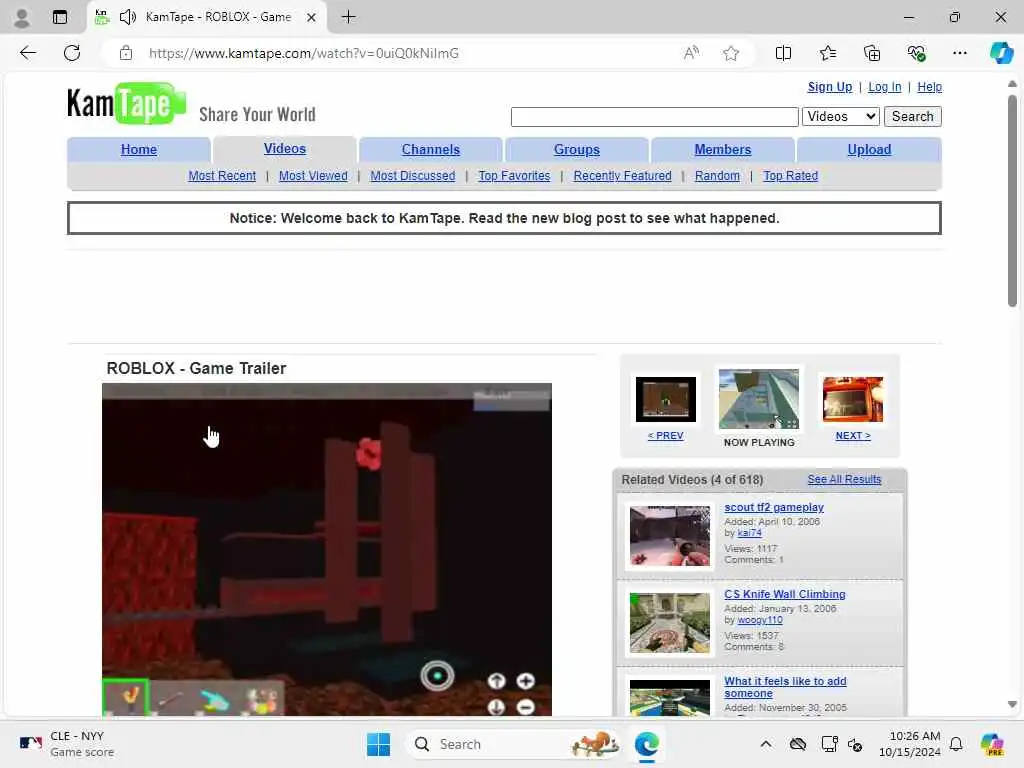Viewport: 1024px width, 768px height.
Task: Open the tab actions menu icon
Action: (59, 17)
